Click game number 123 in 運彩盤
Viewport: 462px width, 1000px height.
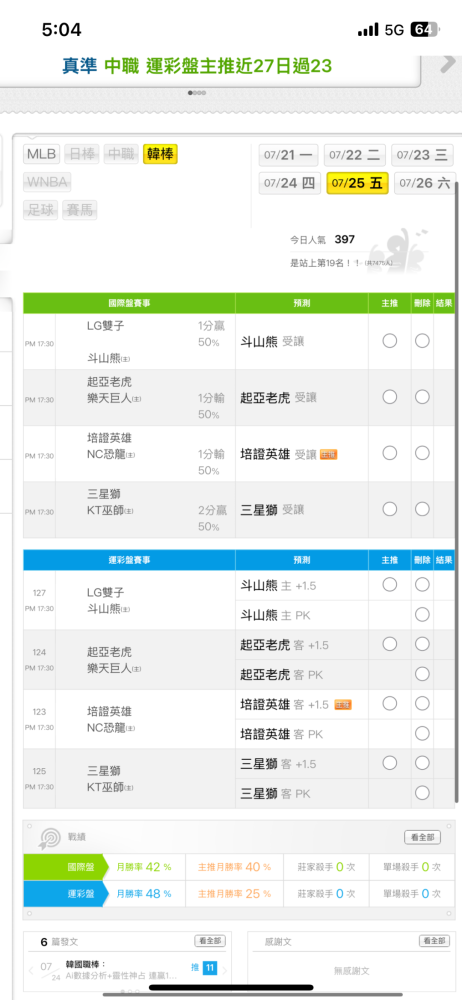pyautogui.click(x=39, y=711)
